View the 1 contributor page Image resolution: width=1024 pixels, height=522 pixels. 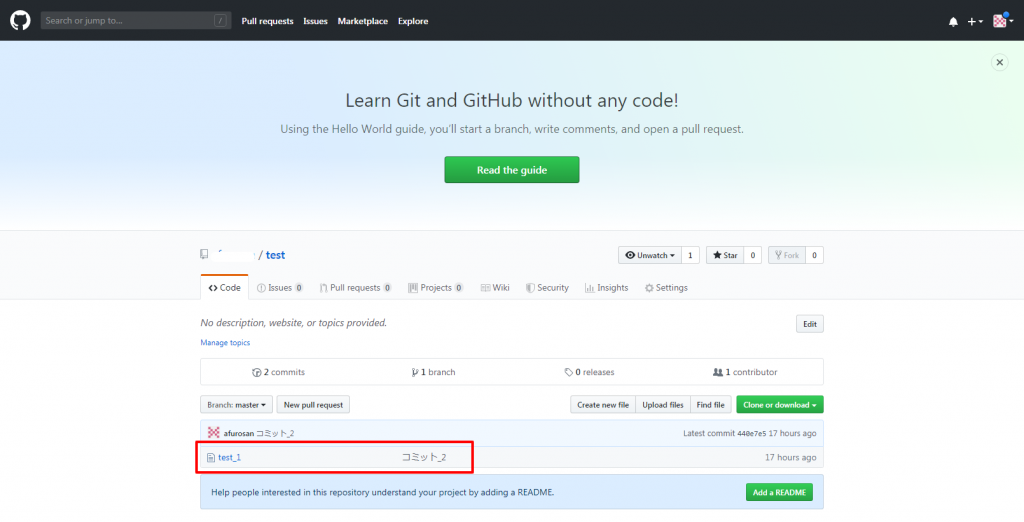click(x=745, y=372)
